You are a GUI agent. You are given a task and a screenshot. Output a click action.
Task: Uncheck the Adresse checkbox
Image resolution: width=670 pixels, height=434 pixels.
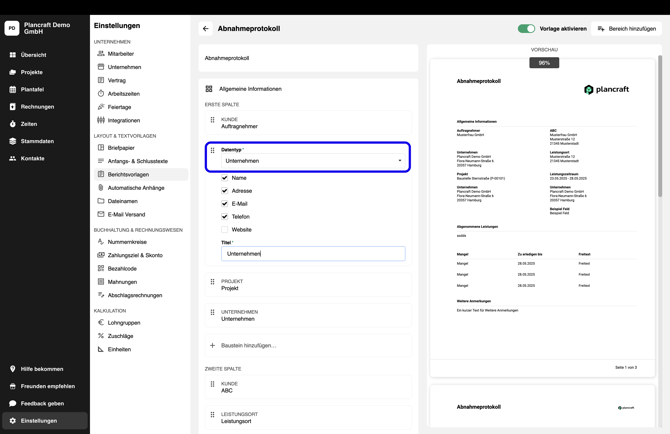coord(224,191)
